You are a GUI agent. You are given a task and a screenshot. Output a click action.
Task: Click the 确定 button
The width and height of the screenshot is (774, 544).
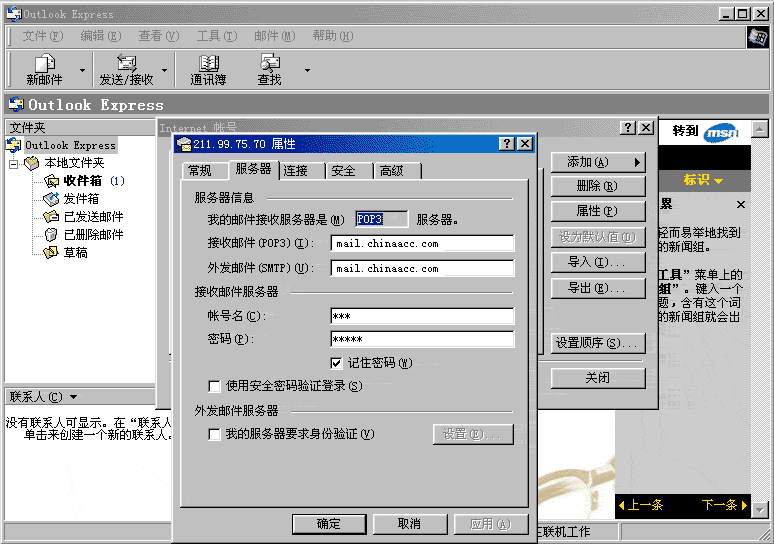[x=329, y=524]
